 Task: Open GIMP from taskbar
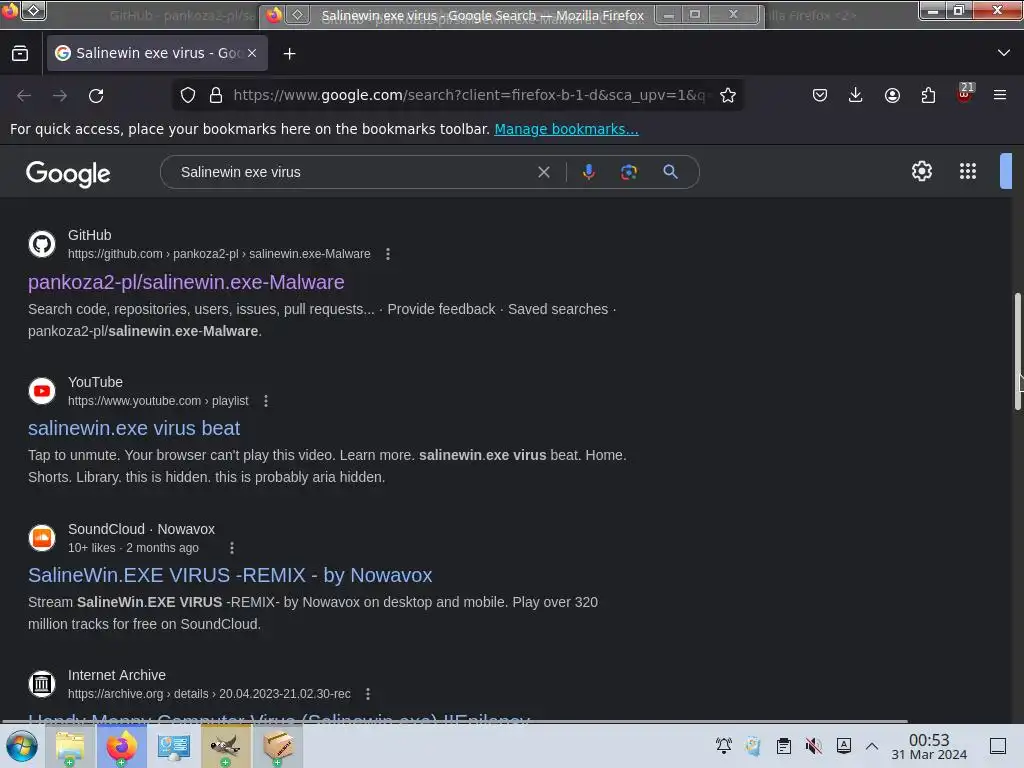click(x=225, y=746)
